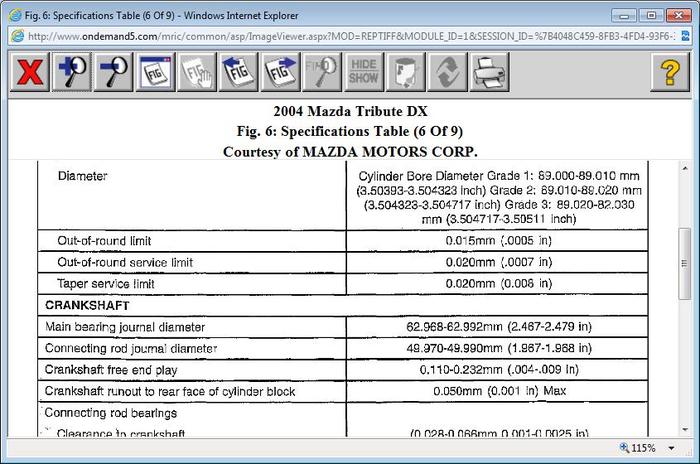700x464 pixels.
Task: Click 'Courtesy of MAZDA MOTORS CORP.' text
Action: coord(350,152)
